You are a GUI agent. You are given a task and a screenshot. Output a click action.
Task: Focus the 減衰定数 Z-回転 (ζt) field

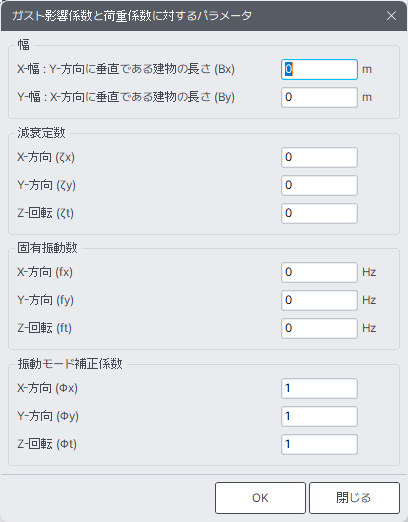[319, 213]
